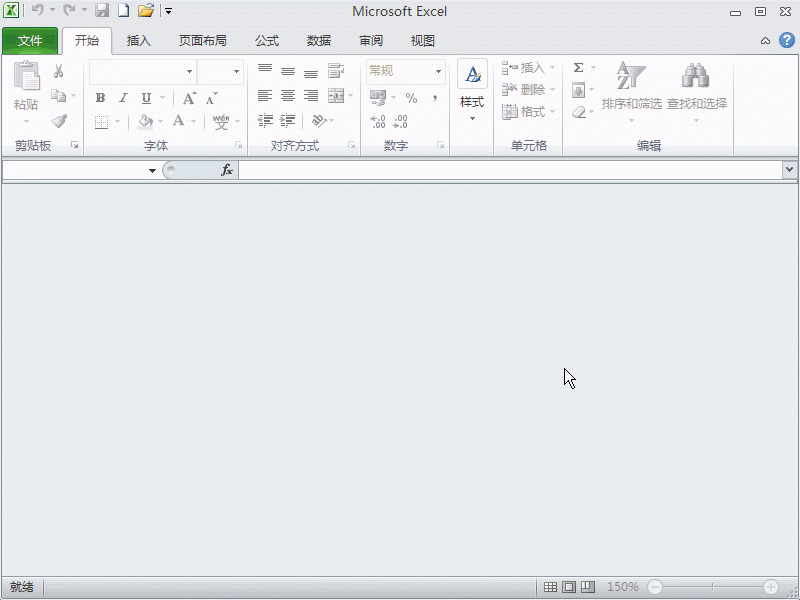Click the Increase Font Size icon
The width and height of the screenshot is (800, 600).
coord(188,97)
